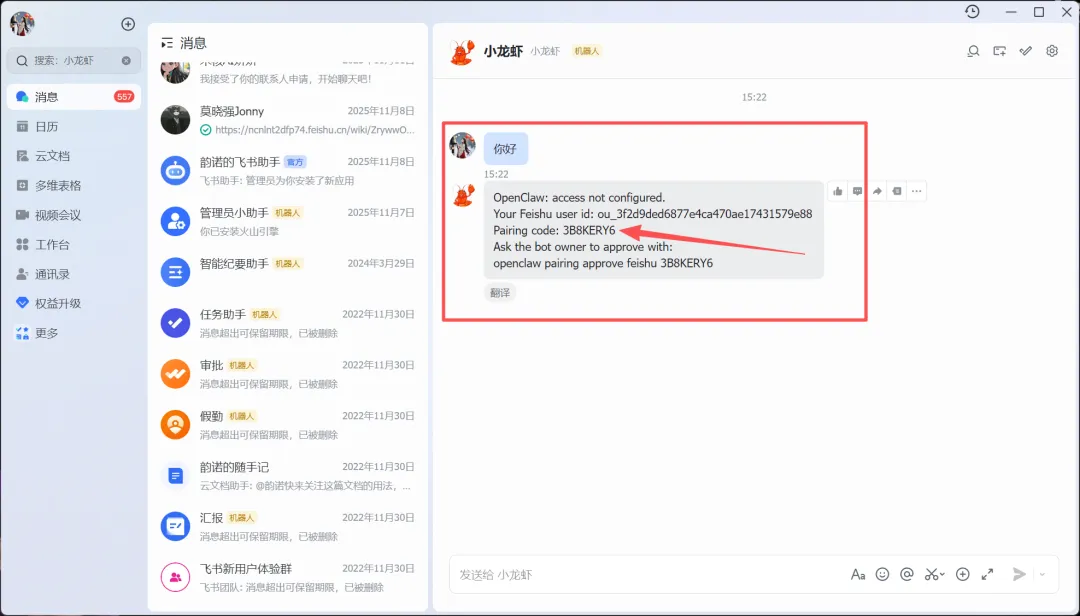Click sender avatar beside 你好 message
Viewport: 1080px width, 616px height.
pyautogui.click(x=462, y=145)
